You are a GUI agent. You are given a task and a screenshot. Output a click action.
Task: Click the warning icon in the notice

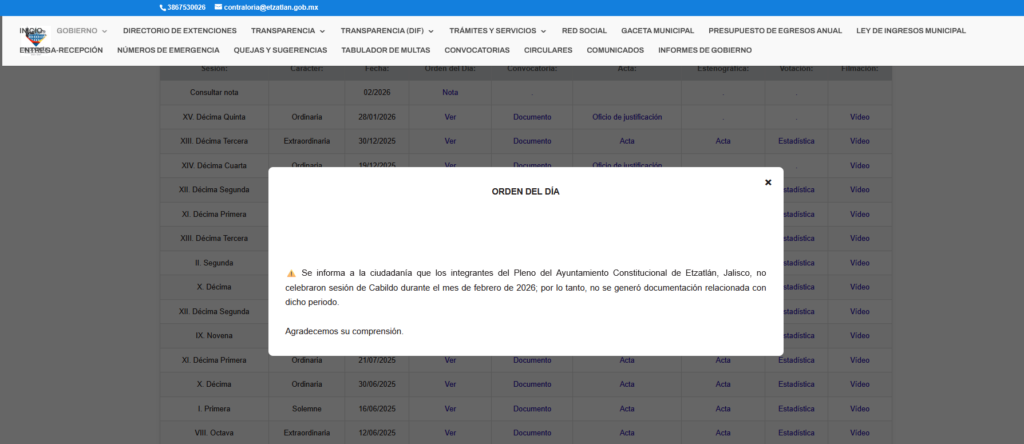click(291, 273)
